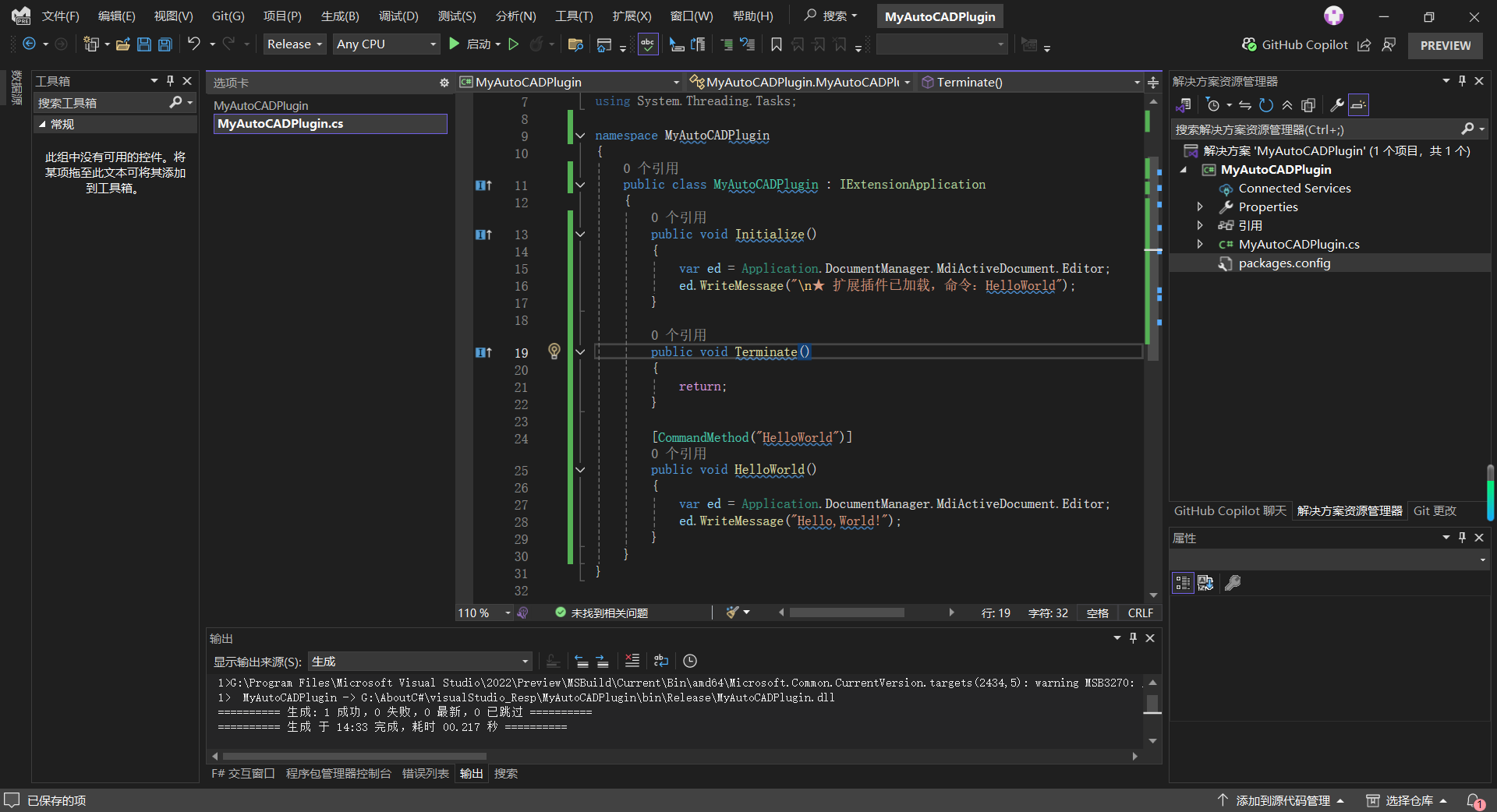Switch to the 错误列表 error list tab
The width and height of the screenshot is (1497, 812).
pos(426,774)
